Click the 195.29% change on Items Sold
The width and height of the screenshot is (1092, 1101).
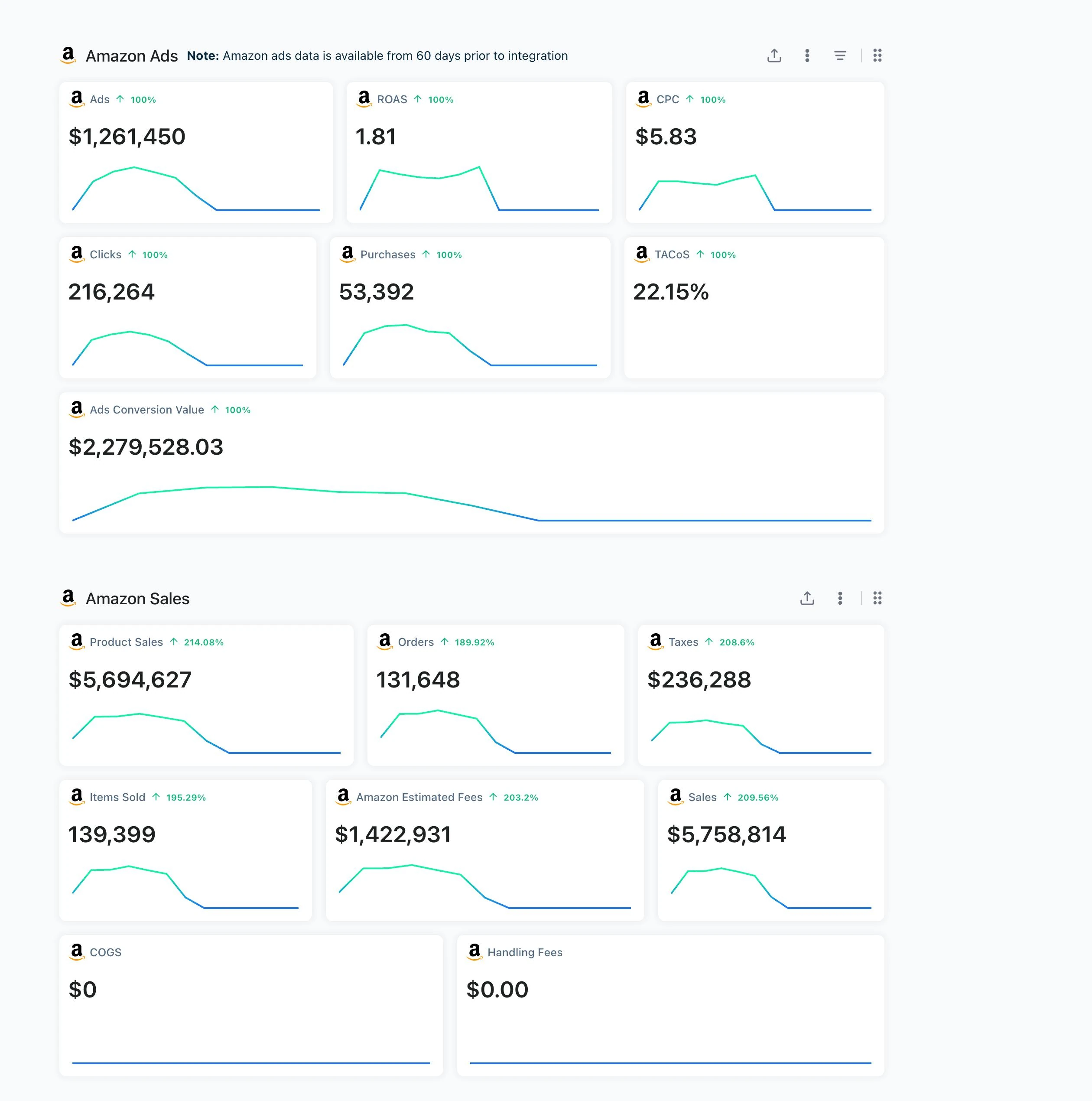click(186, 797)
